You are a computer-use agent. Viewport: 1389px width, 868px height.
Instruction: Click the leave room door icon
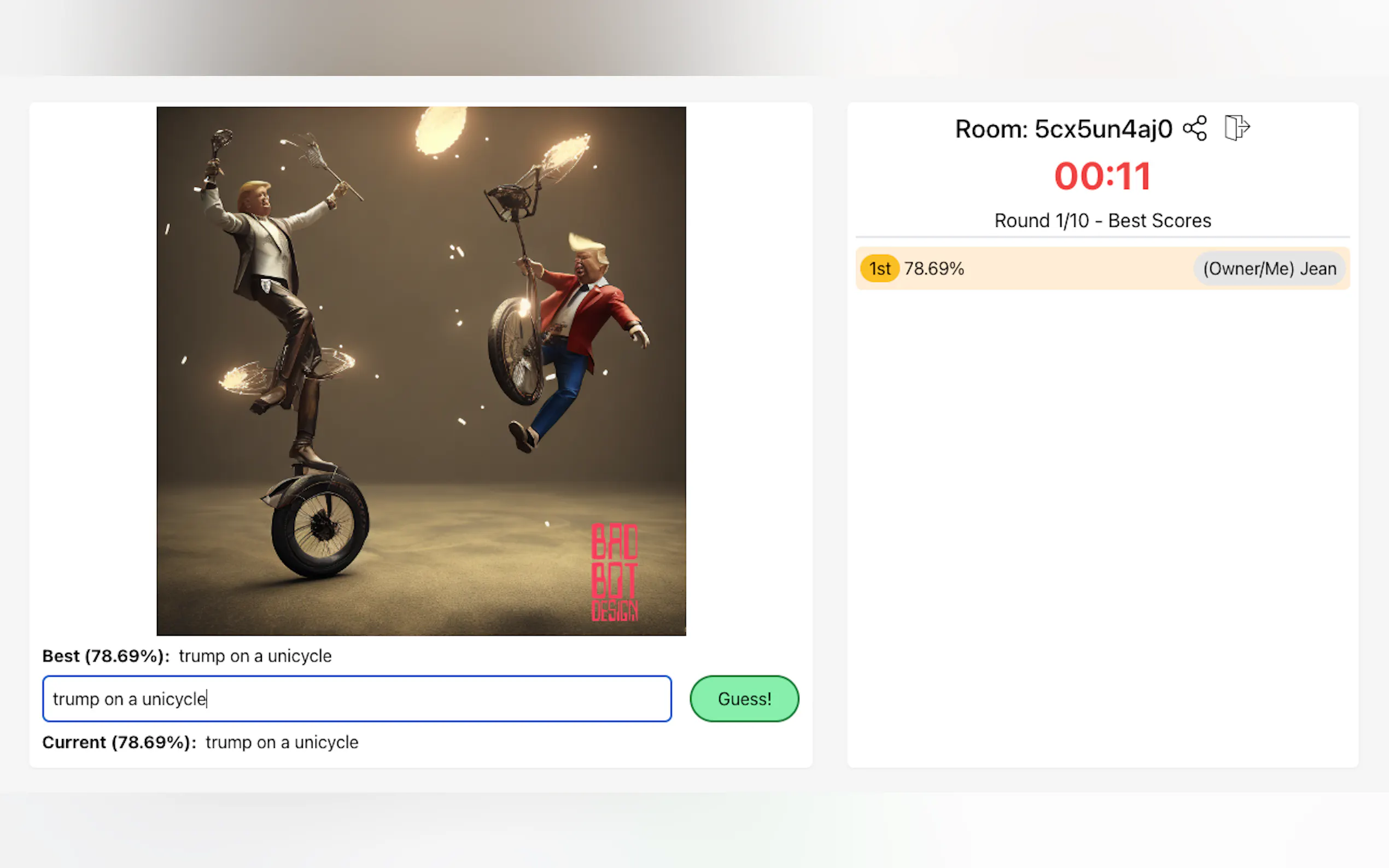point(1236,127)
